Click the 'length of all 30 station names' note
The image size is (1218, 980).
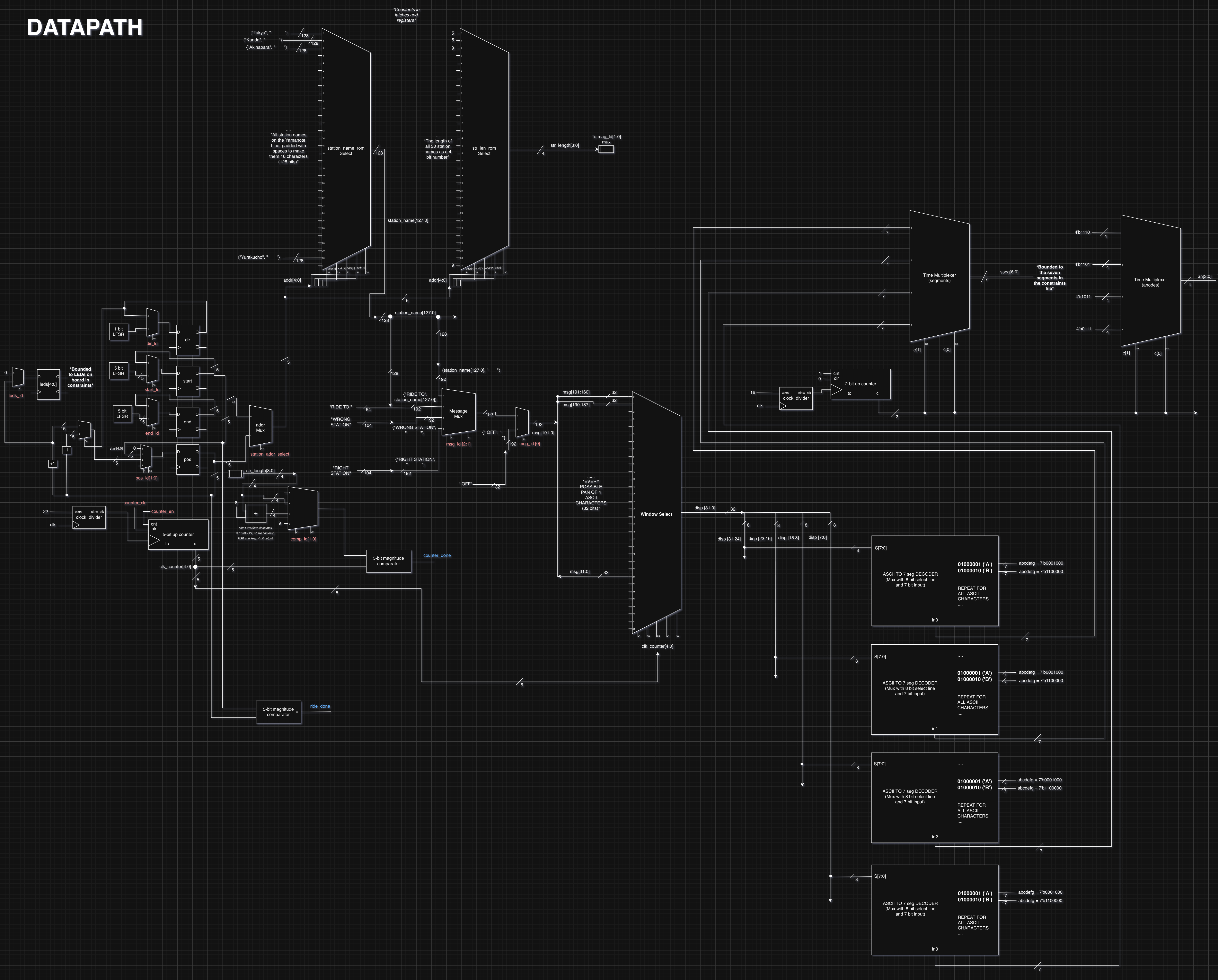438,149
